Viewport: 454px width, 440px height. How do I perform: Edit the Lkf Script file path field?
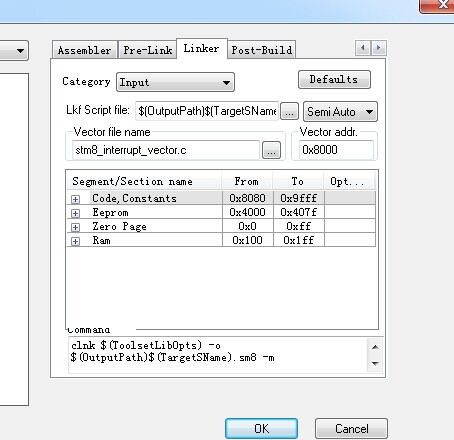207,111
